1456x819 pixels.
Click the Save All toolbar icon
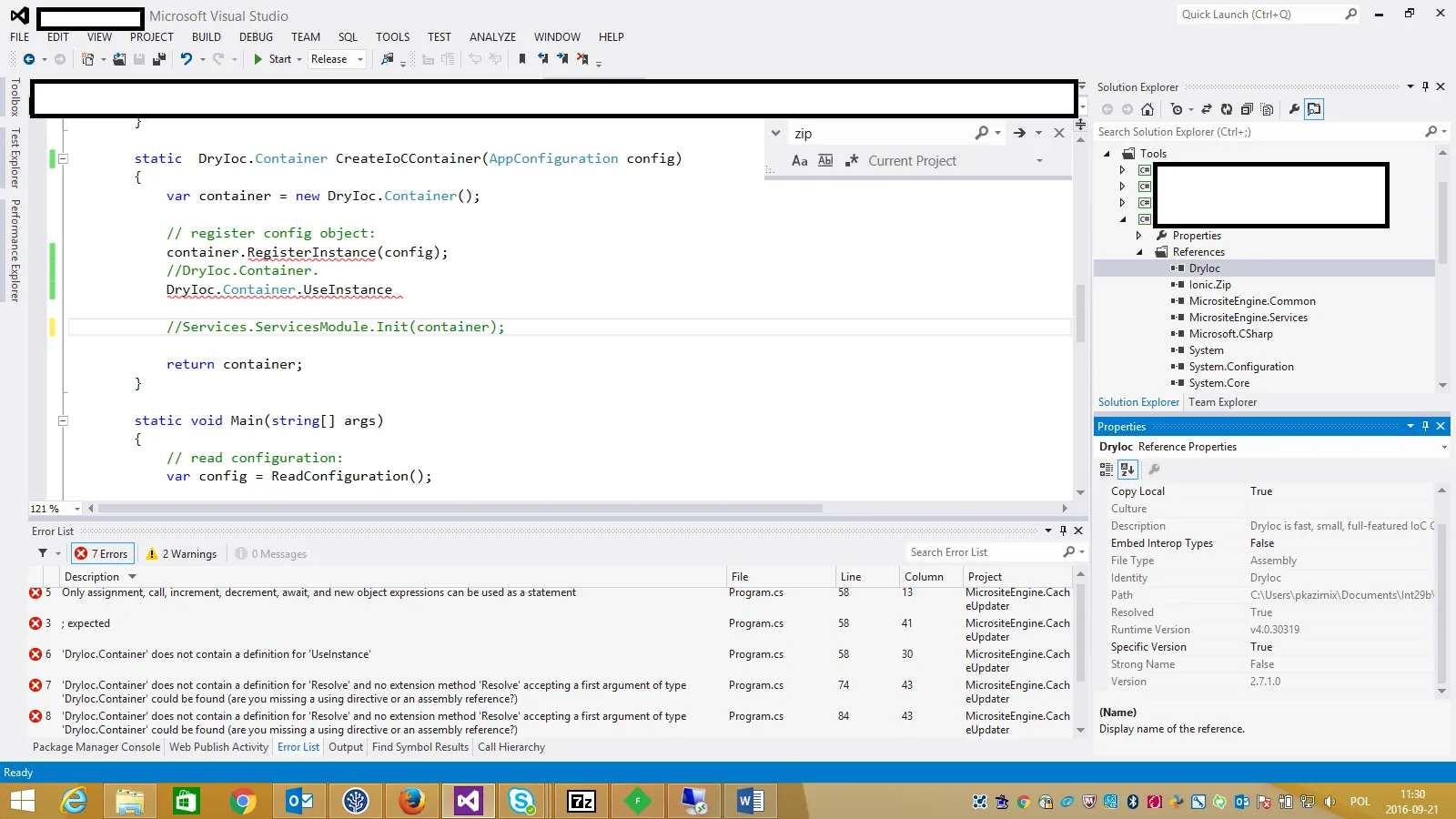(x=158, y=59)
